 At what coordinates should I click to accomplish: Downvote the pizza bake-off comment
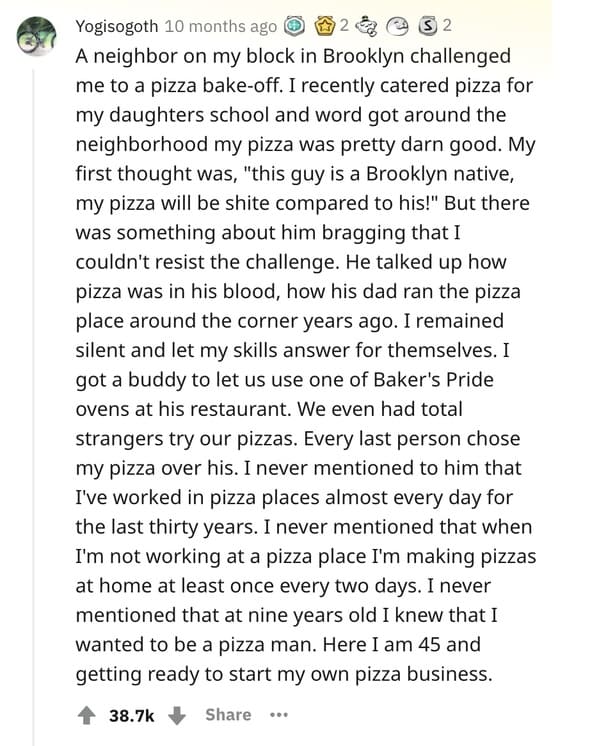tap(177, 715)
